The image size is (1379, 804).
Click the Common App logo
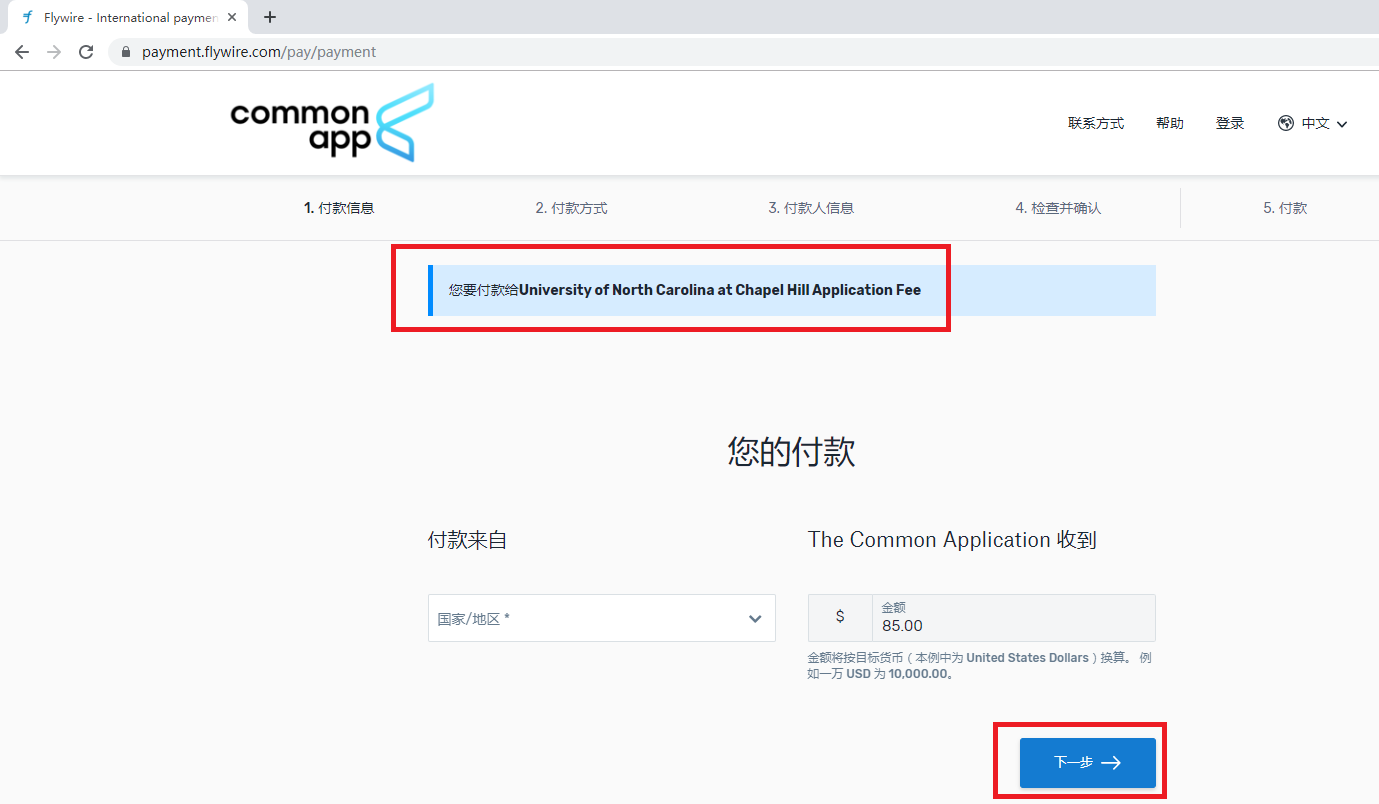[x=330, y=122]
